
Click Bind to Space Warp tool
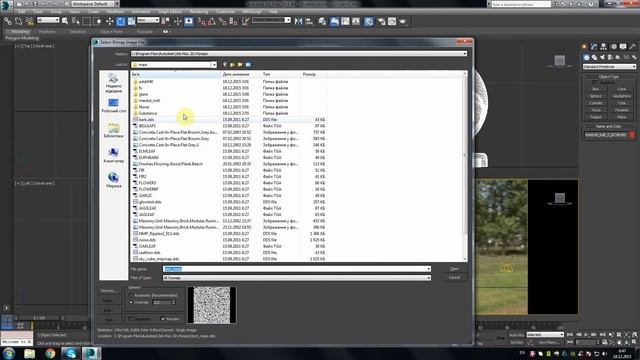[x=30, y=21]
